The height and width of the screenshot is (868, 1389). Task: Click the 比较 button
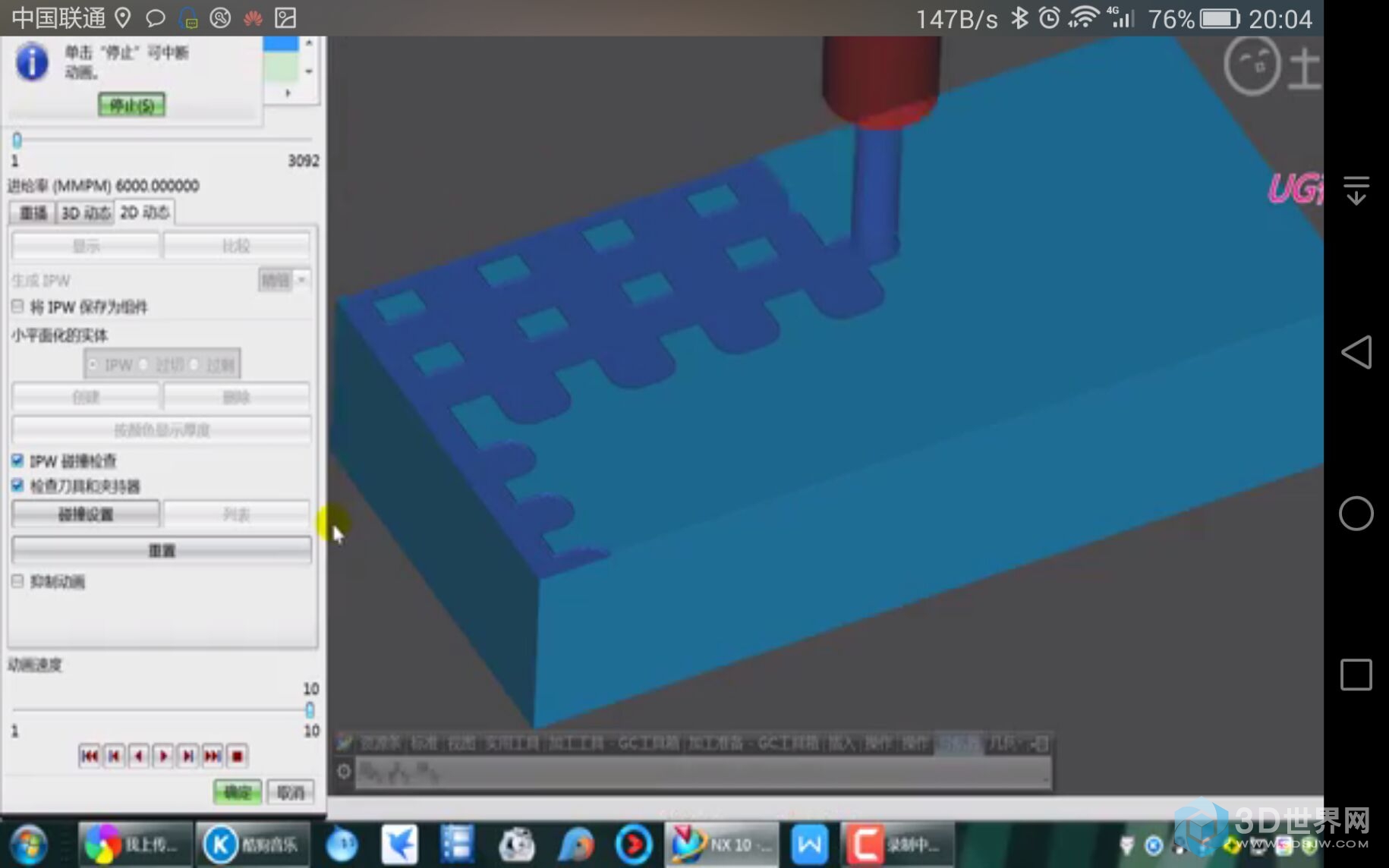pos(236,246)
